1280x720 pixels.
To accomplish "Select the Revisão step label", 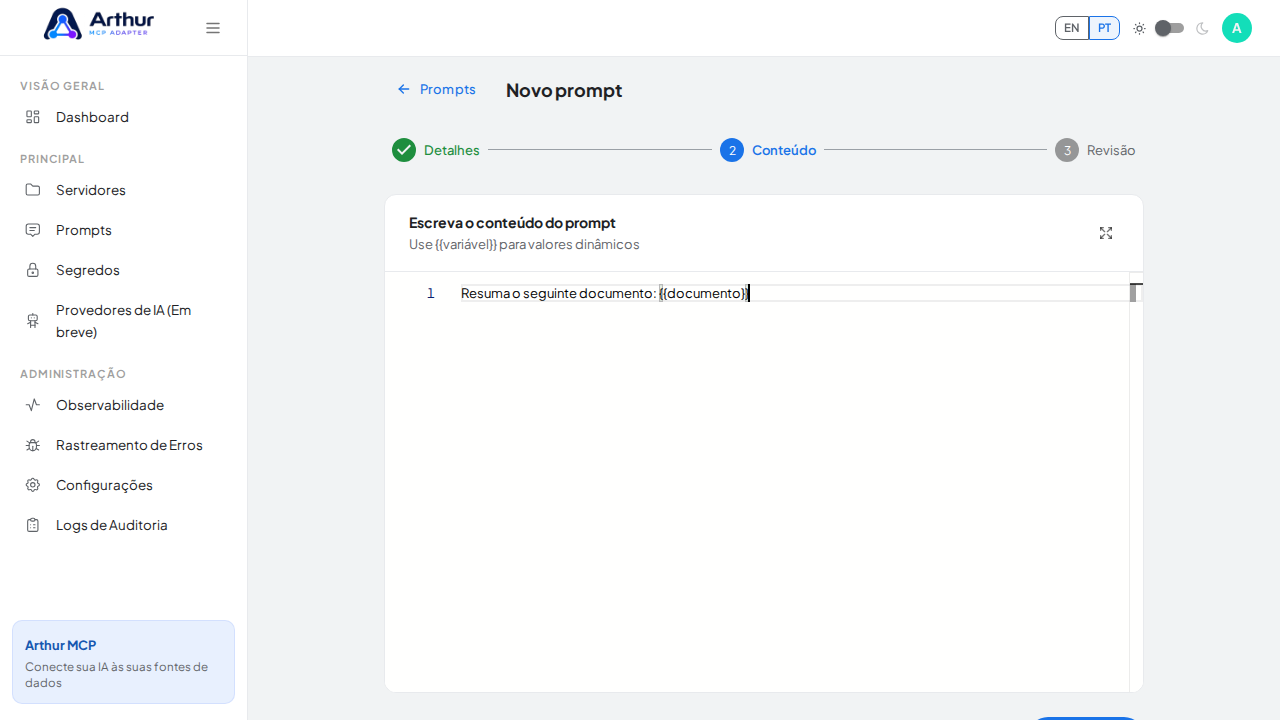I will tap(1111, 150).
